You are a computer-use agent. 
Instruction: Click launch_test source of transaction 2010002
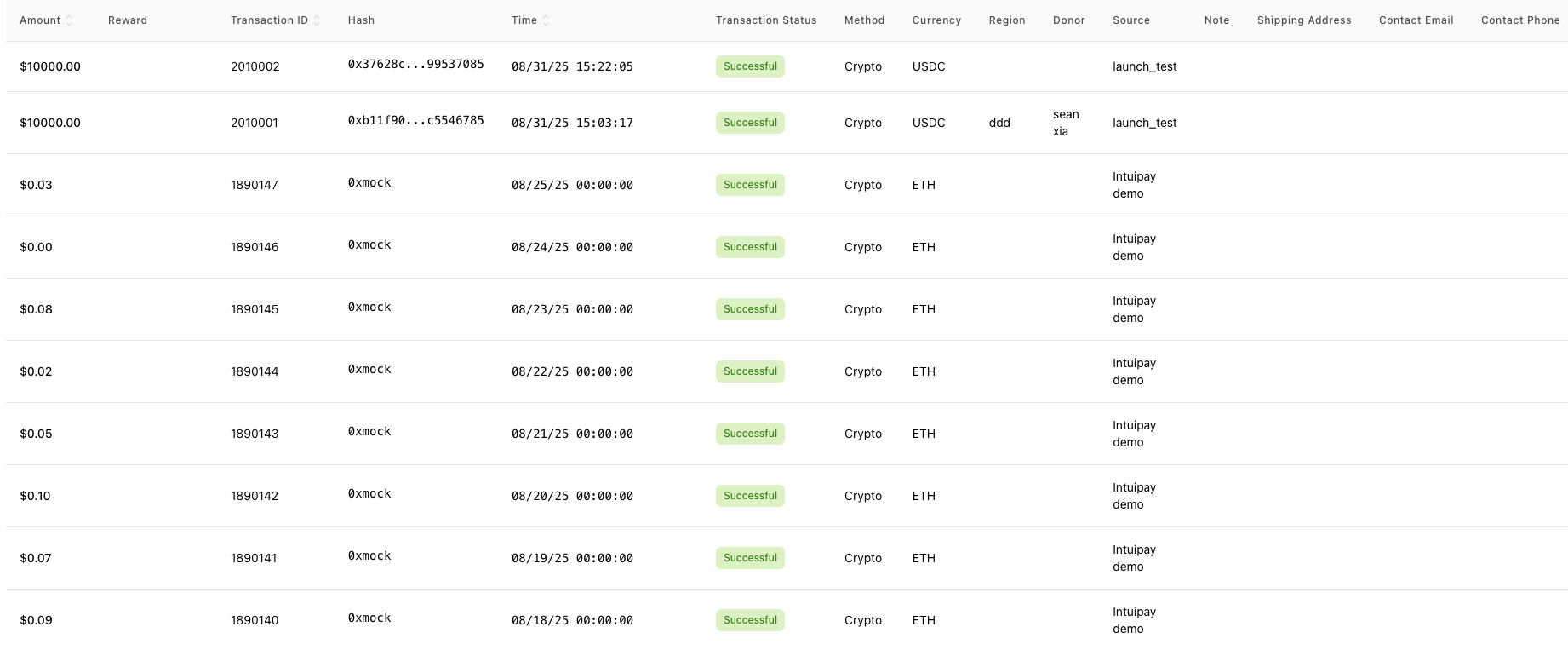[x=1144, y=66]
